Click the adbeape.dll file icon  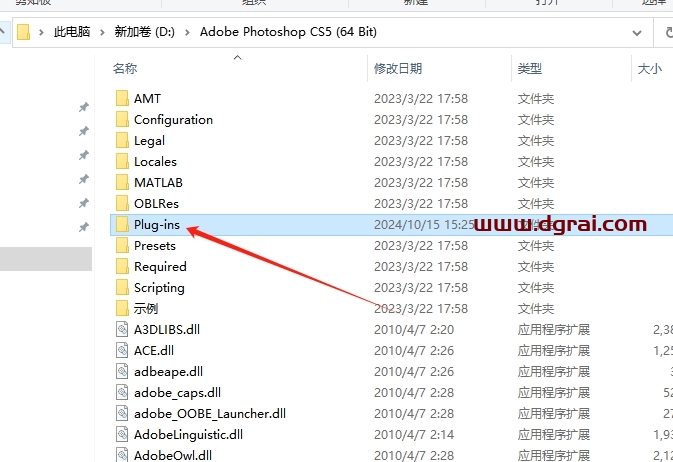(122, 371)
